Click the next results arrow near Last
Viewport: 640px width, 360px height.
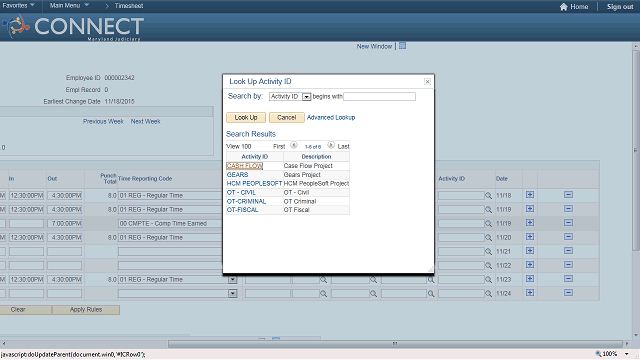click(331, 145)
